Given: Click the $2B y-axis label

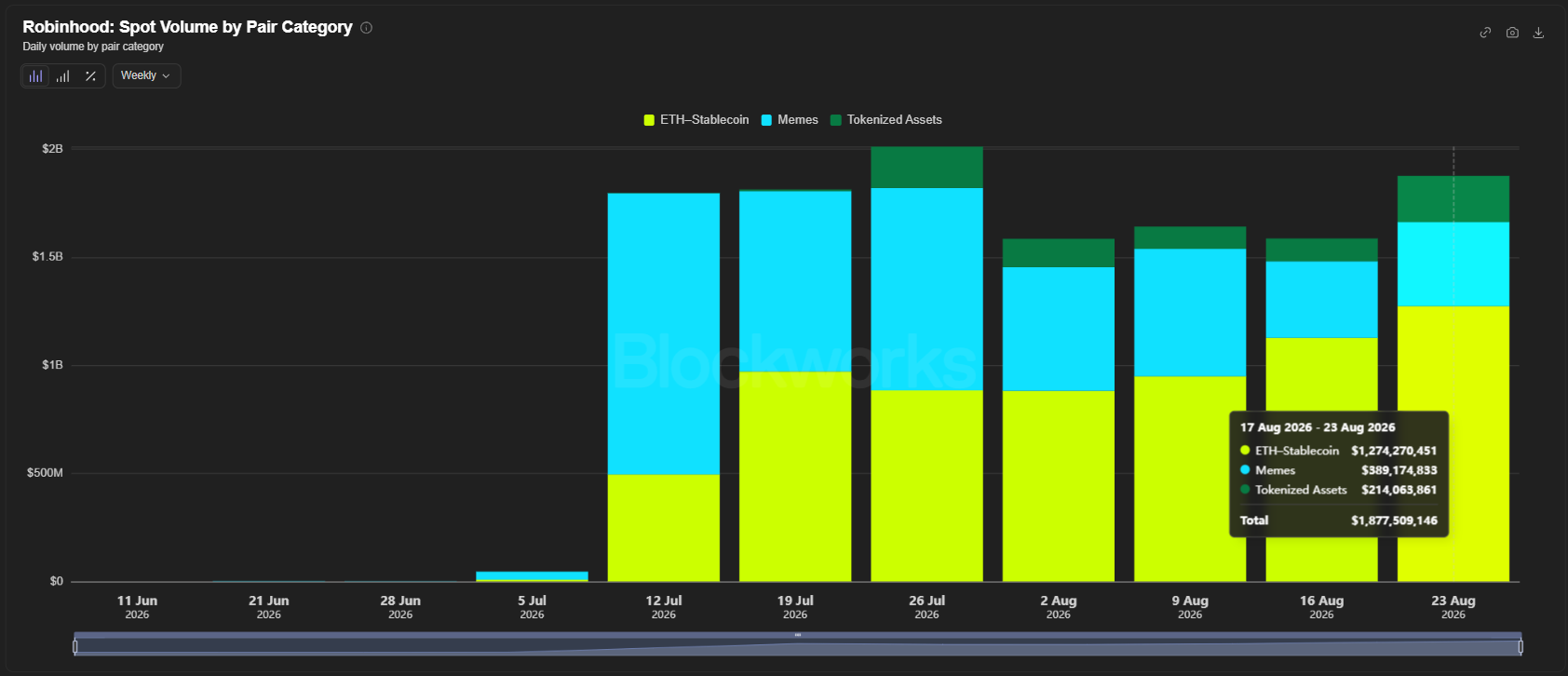Looking at the screenshot, I should pos(52,149).
